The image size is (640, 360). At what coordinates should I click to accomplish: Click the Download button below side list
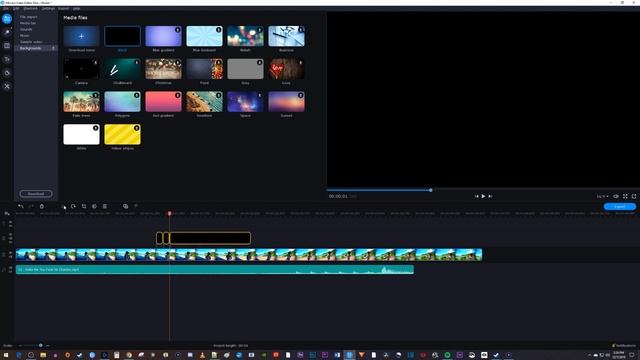[x=36, y=194]
